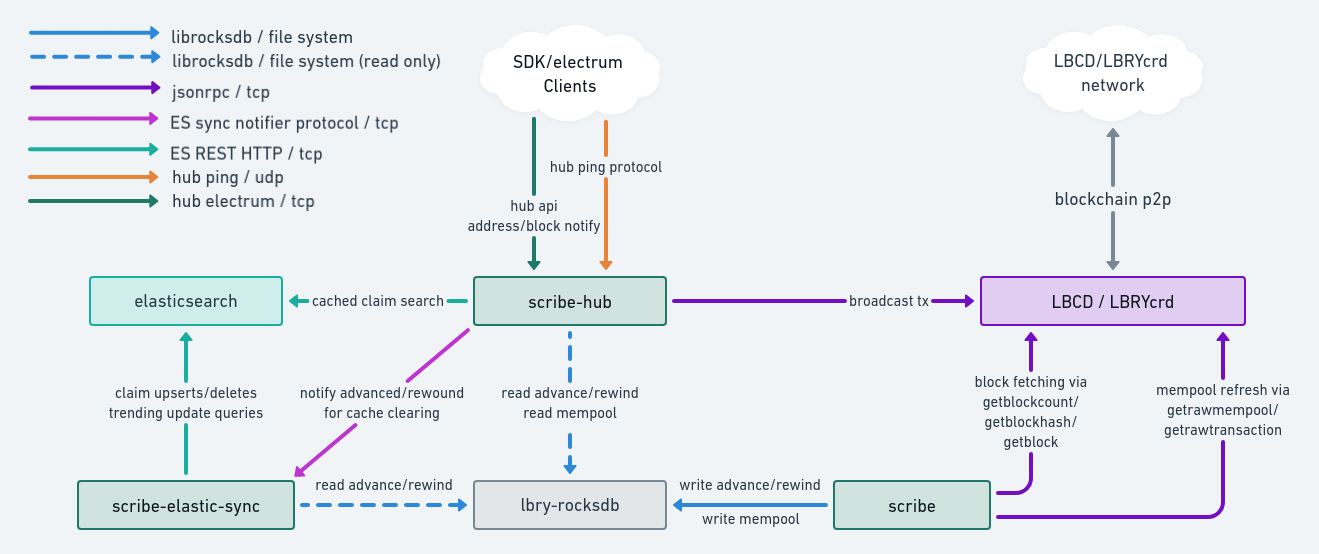Click the dashed blue read-only legend arrow
The height and width of the screenshot is (554, 1319).
[x=94, y=58]
